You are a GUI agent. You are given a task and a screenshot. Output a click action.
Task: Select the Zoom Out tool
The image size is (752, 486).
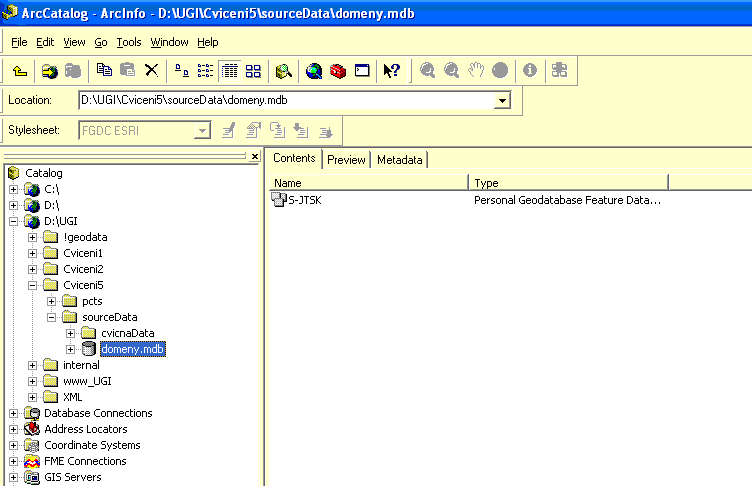tap(451, 71)
